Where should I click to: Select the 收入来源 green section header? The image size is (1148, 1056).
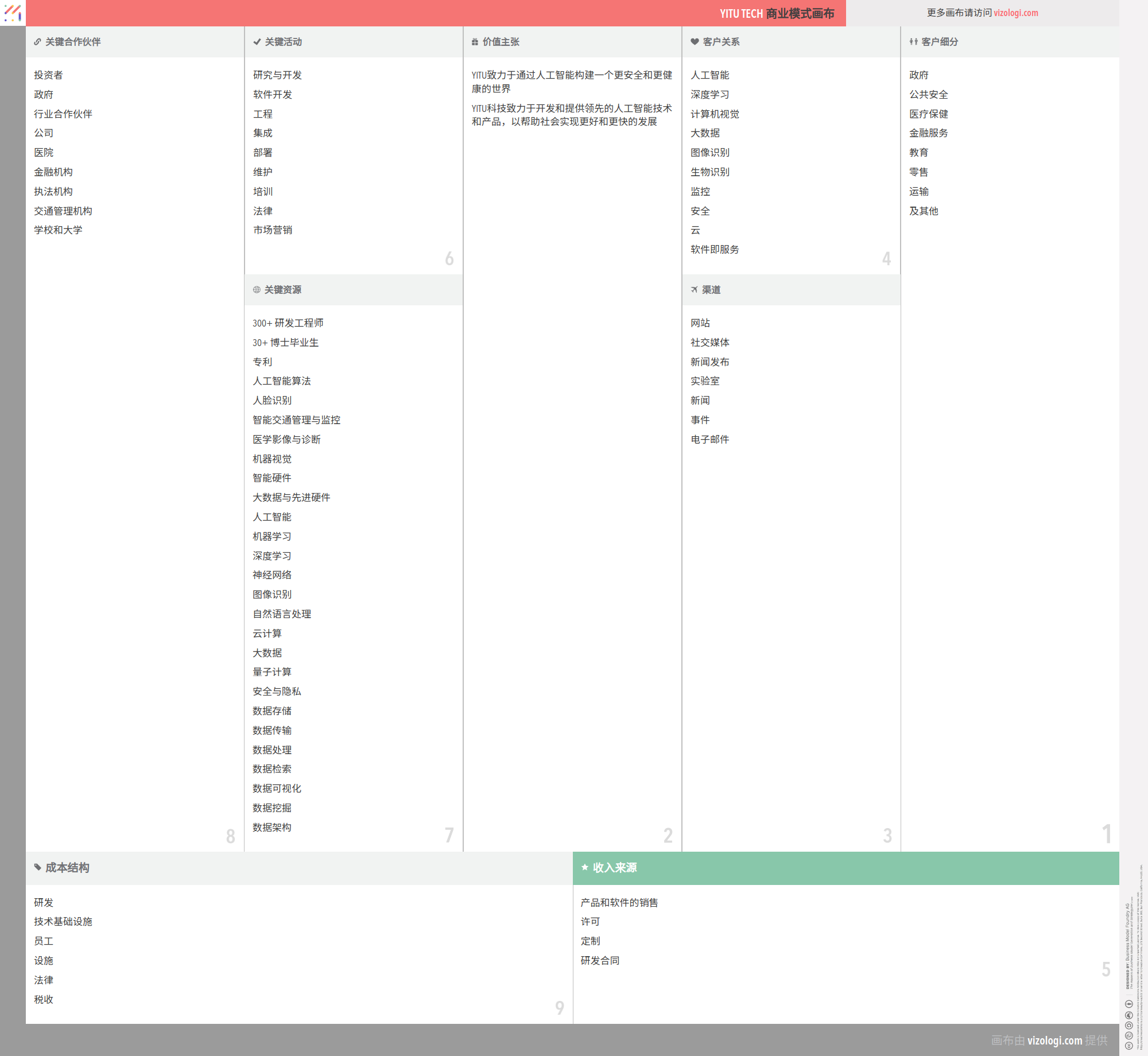615,868
